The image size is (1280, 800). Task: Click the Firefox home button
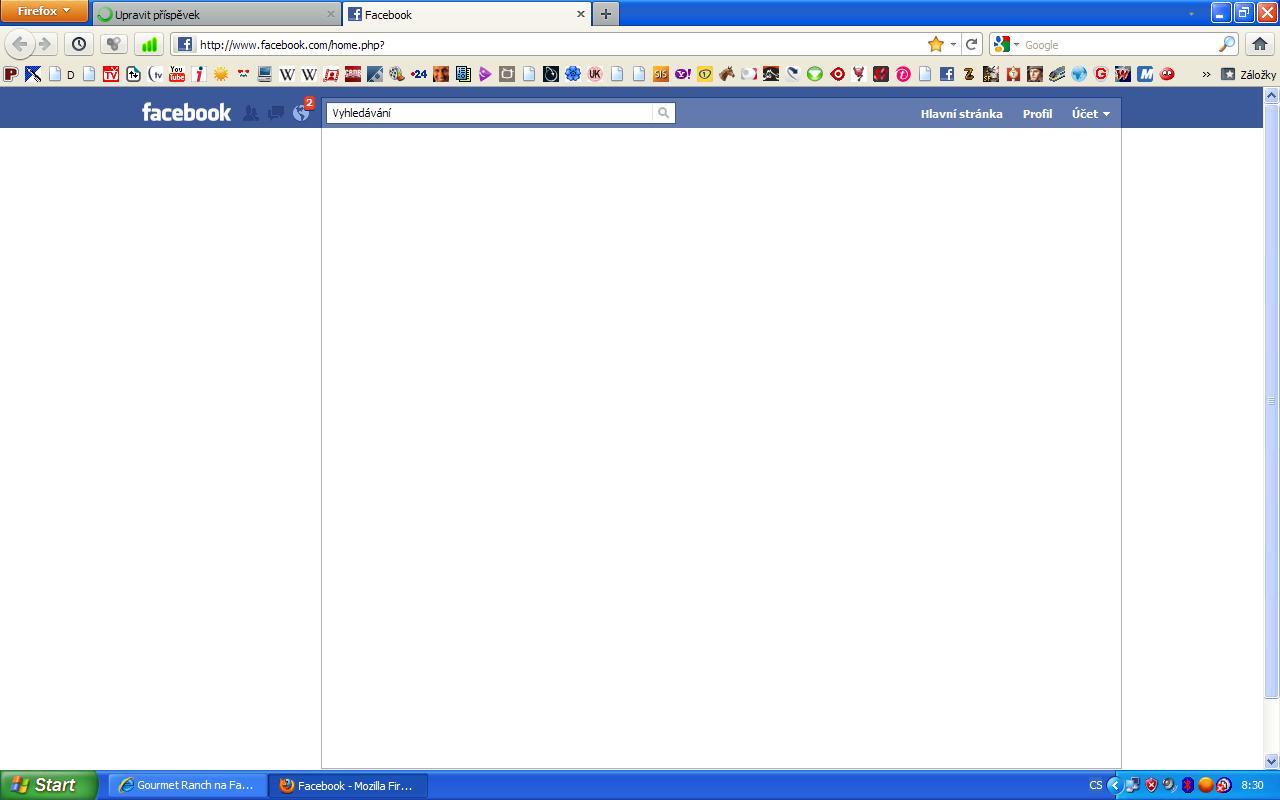(x=1259, y=44)
